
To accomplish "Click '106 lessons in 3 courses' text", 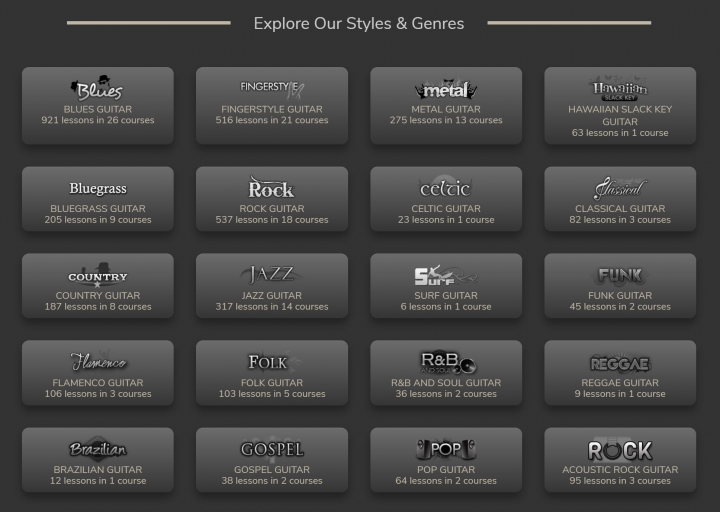I will pyautogui.click(x=98, y=394).
